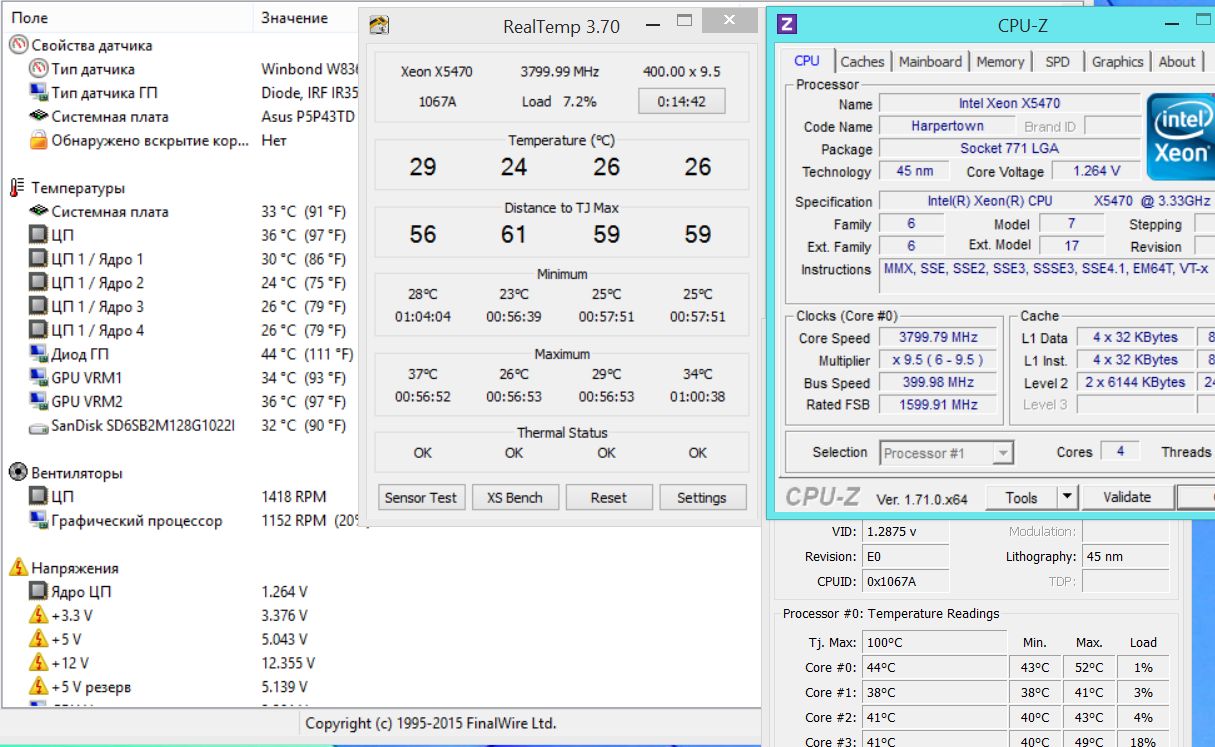This screenshot has height=747, width=1215.
Task: Click the Intel Xeon X5470 name field
Action: tap(1009, 104)
